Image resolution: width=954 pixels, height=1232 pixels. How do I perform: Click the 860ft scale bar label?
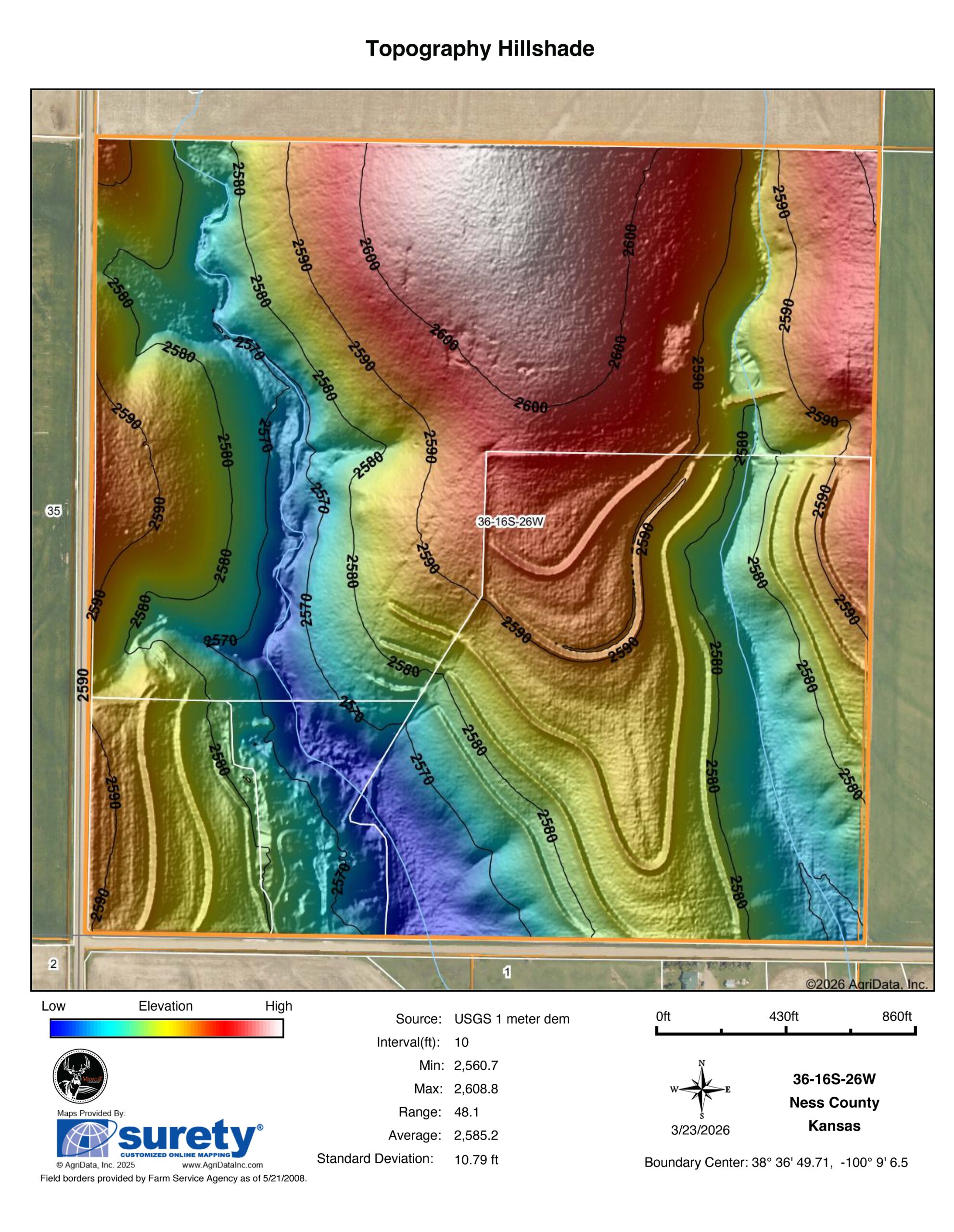click(896, 1016)
